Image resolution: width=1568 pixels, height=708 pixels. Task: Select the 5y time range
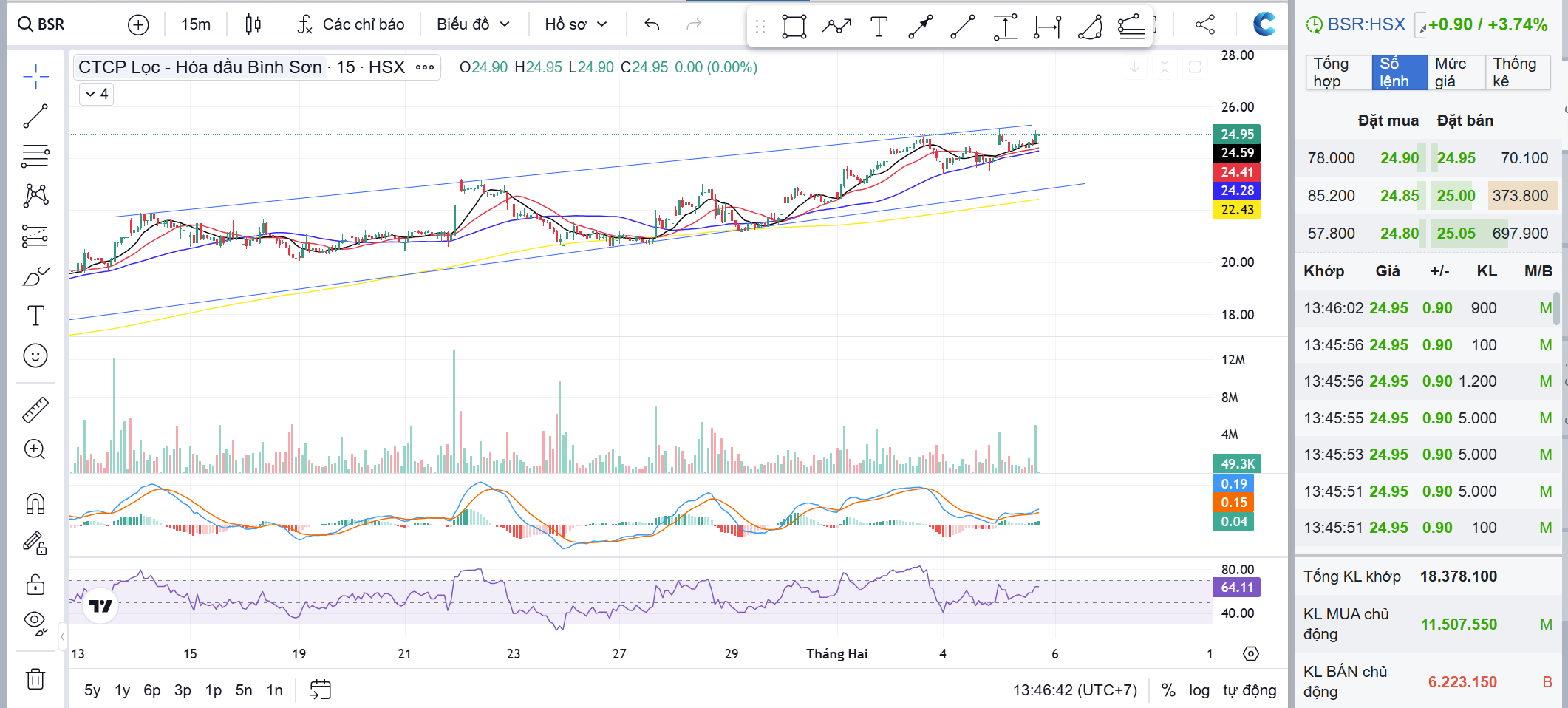[x=92, y=690]
